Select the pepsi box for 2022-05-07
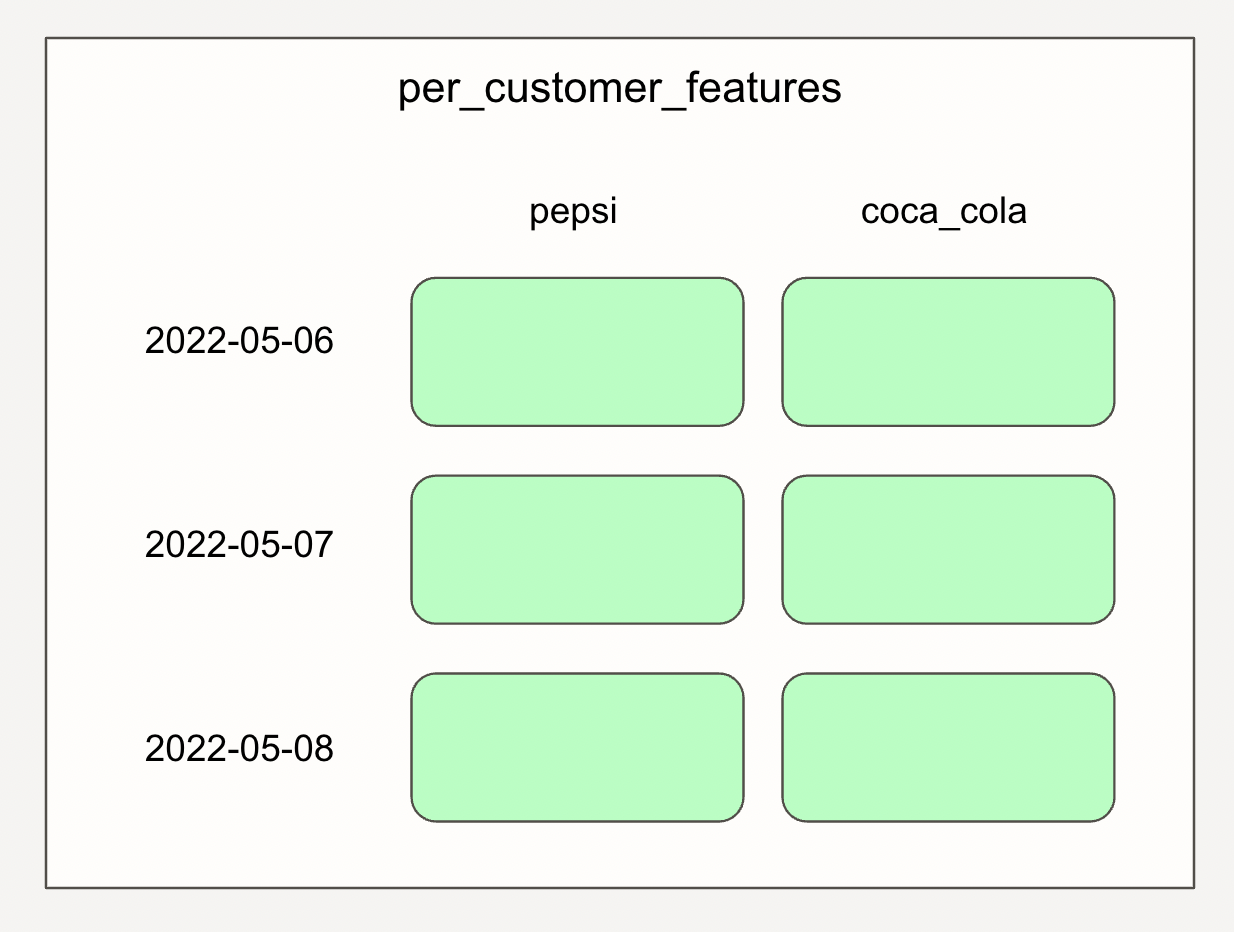The width and height of the screenshot is (1234, 932). [577, 550]
